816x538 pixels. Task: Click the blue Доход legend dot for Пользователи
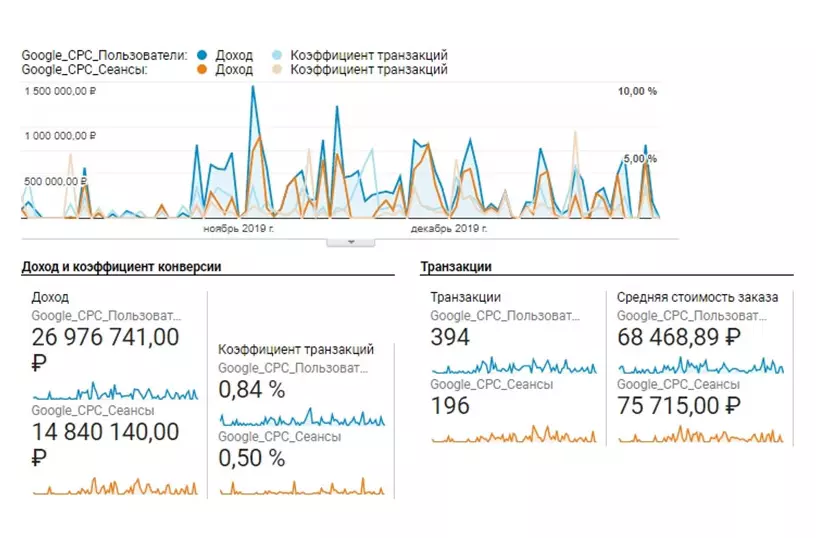point(202,55)
